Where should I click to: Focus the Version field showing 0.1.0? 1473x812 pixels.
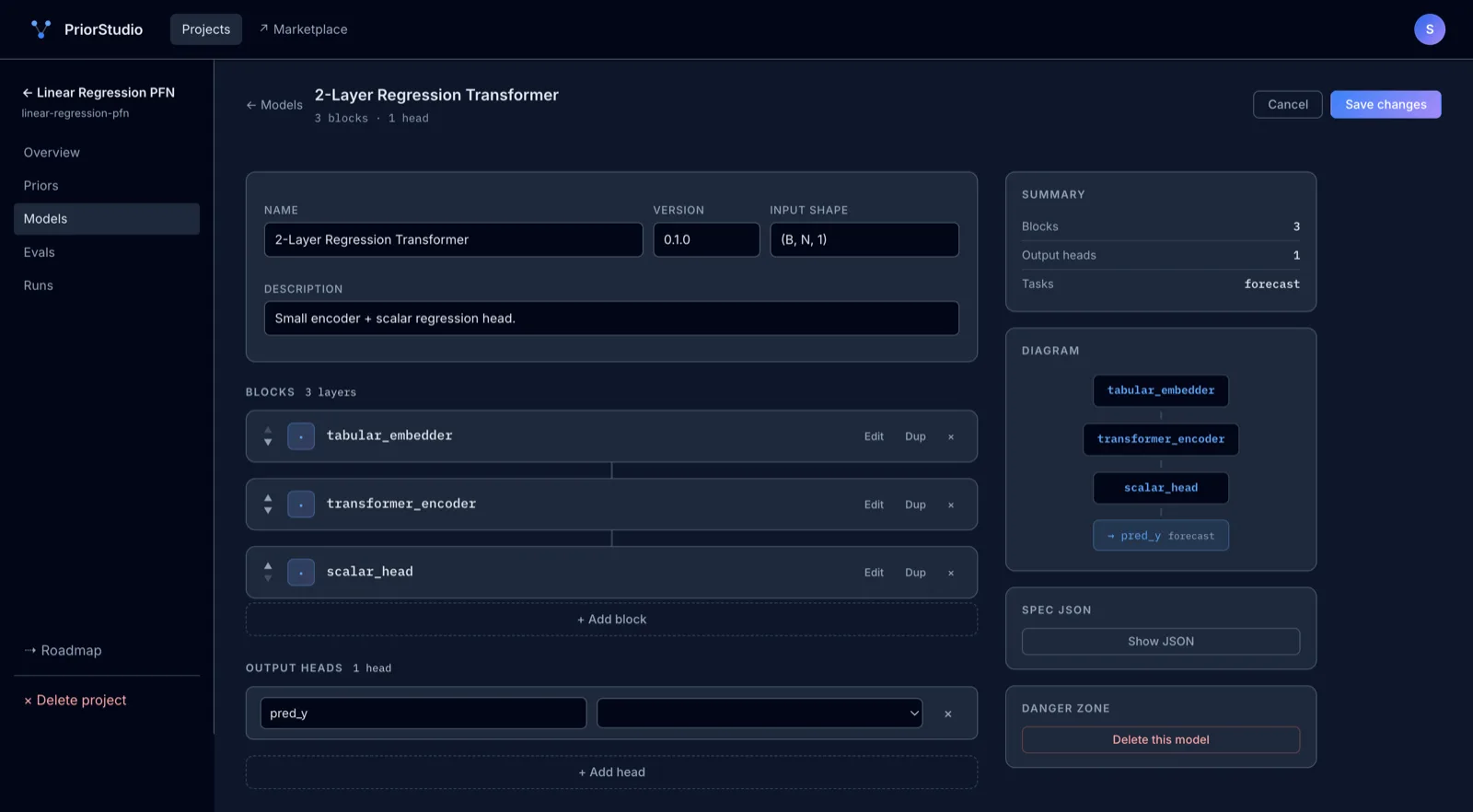pyautogui.click(x=706, y=239)
